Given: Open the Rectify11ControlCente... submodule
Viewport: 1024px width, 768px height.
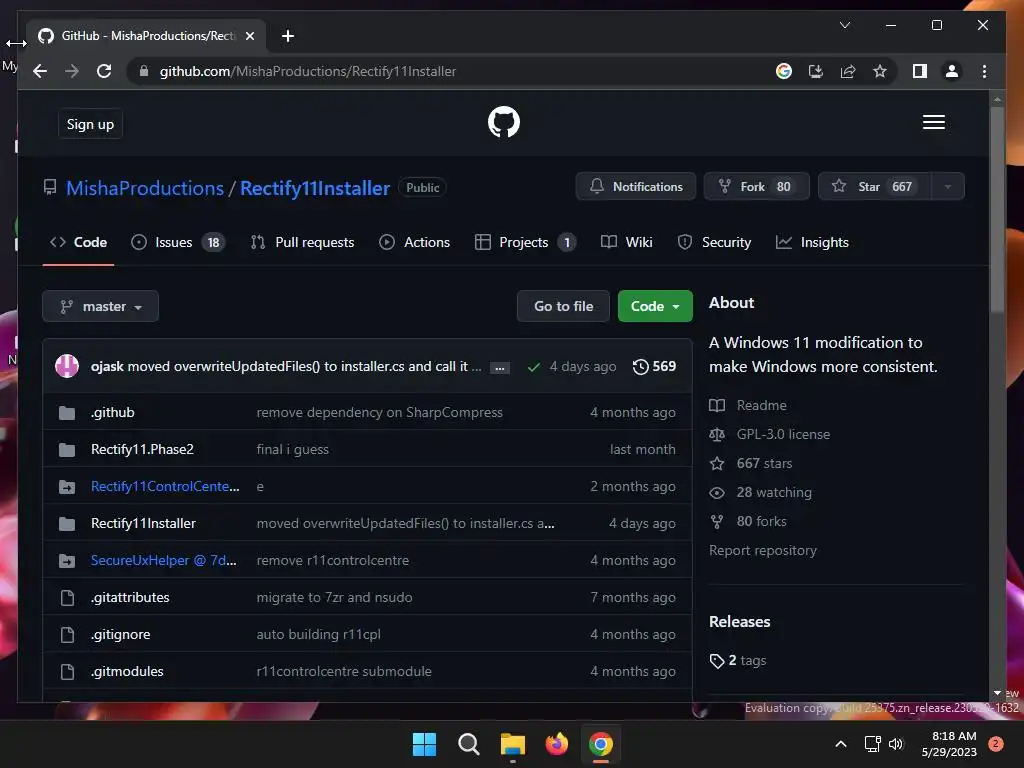Looking at the screenshot, I should coord(165,487).
